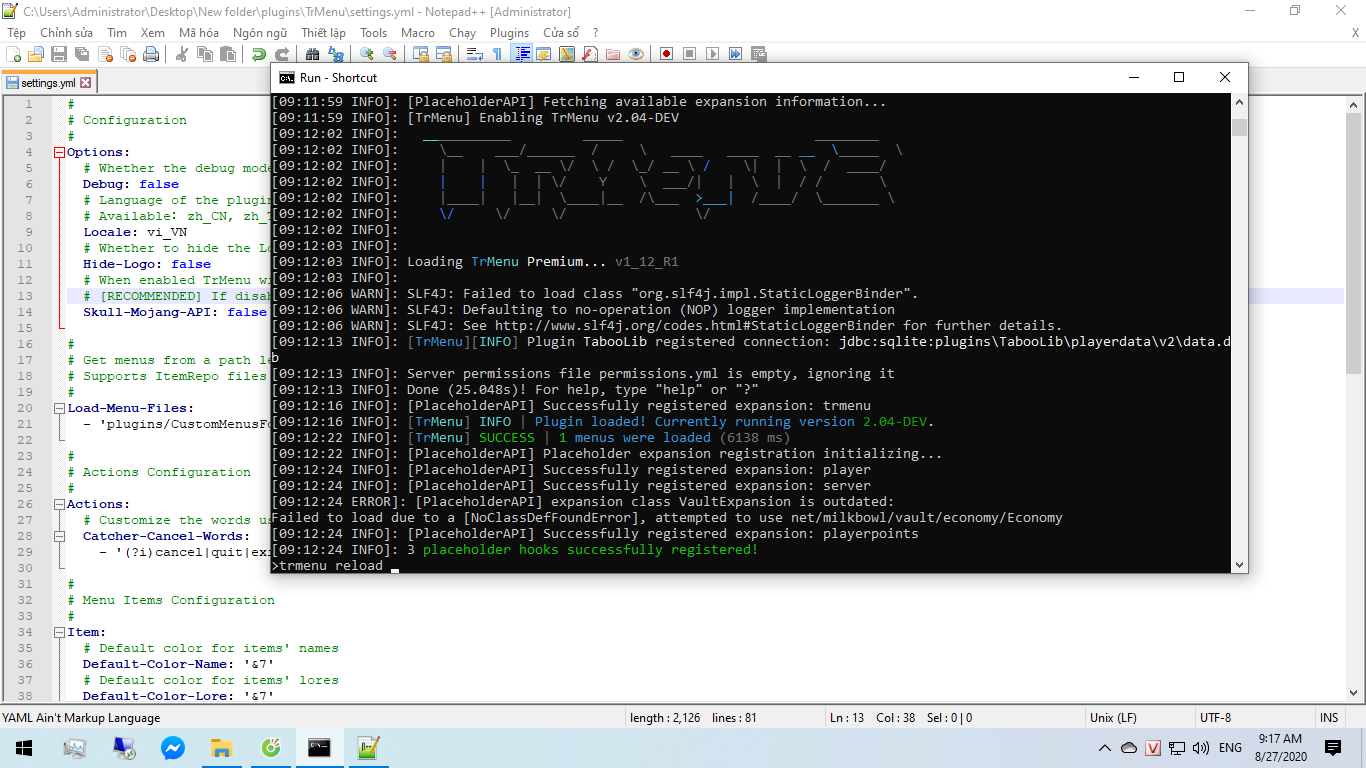Toggle the Word Wrap toolbar icon
The height and width of the screenshot is (768, 1366).
click(475, 54)
